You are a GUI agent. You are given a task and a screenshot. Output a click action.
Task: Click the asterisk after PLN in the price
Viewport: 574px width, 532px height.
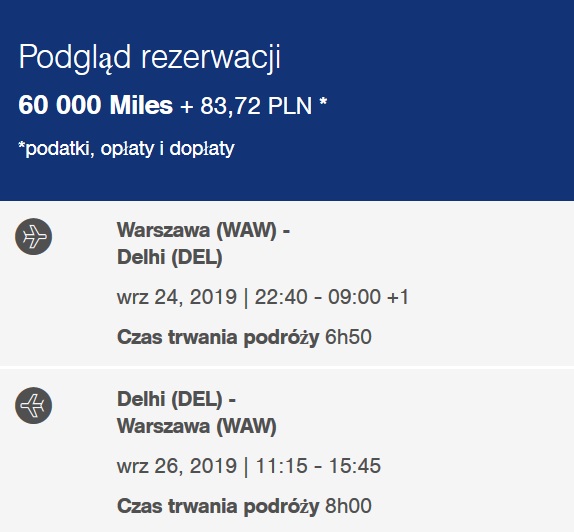click(323, 101)
